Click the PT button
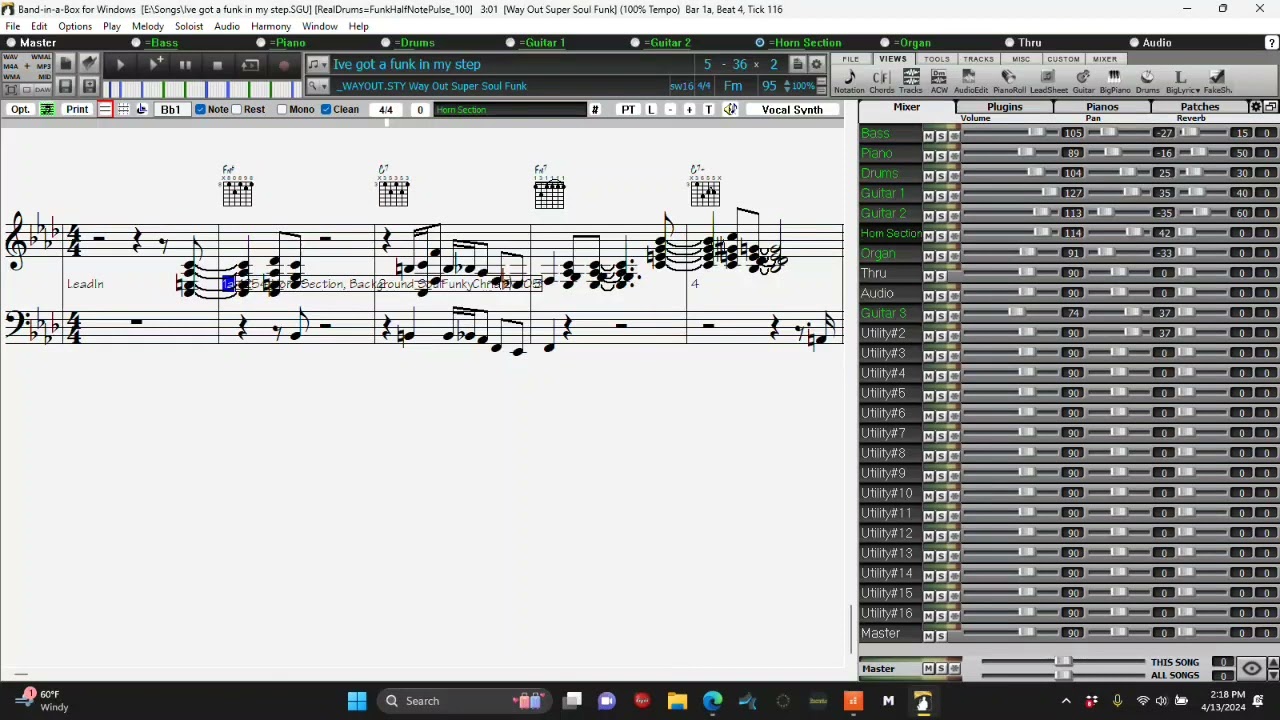Screen dimensions: 1280x720 click(x=628, y=109)
